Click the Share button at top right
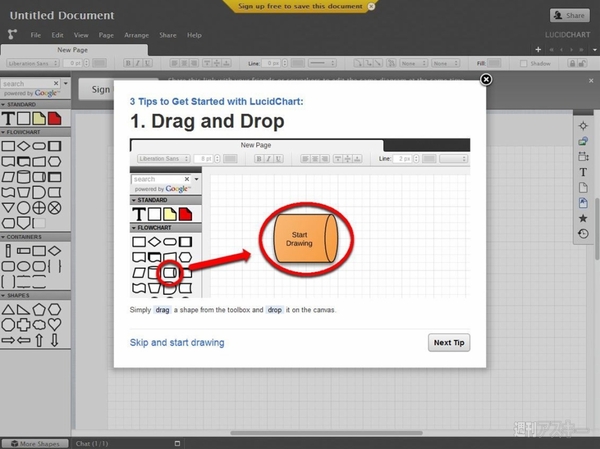The width and height of the screenshot is (600, 449). pos(570,15)
